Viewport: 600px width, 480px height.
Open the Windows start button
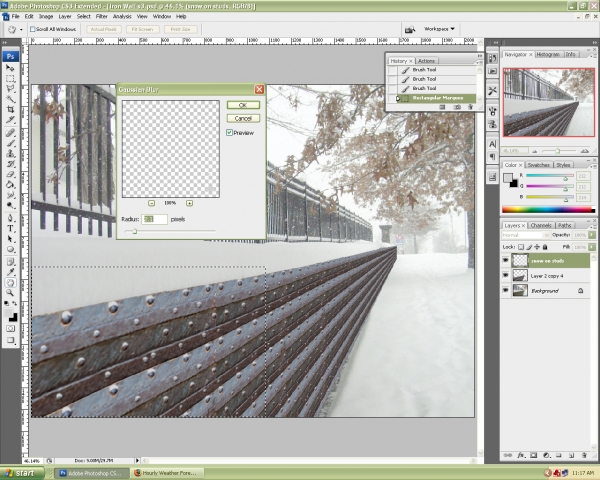coord(21,473)
